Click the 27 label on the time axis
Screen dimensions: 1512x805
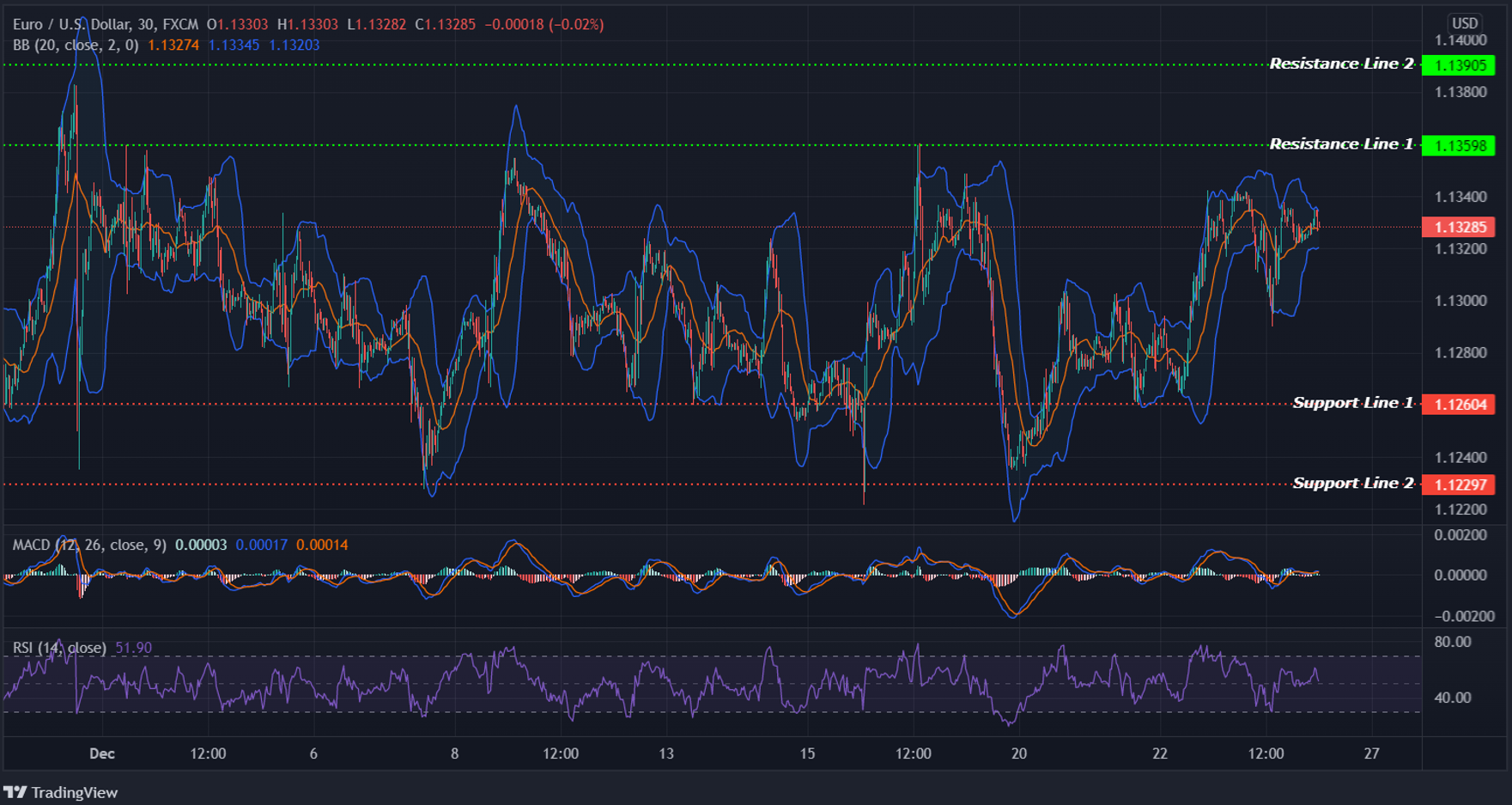1371,753
